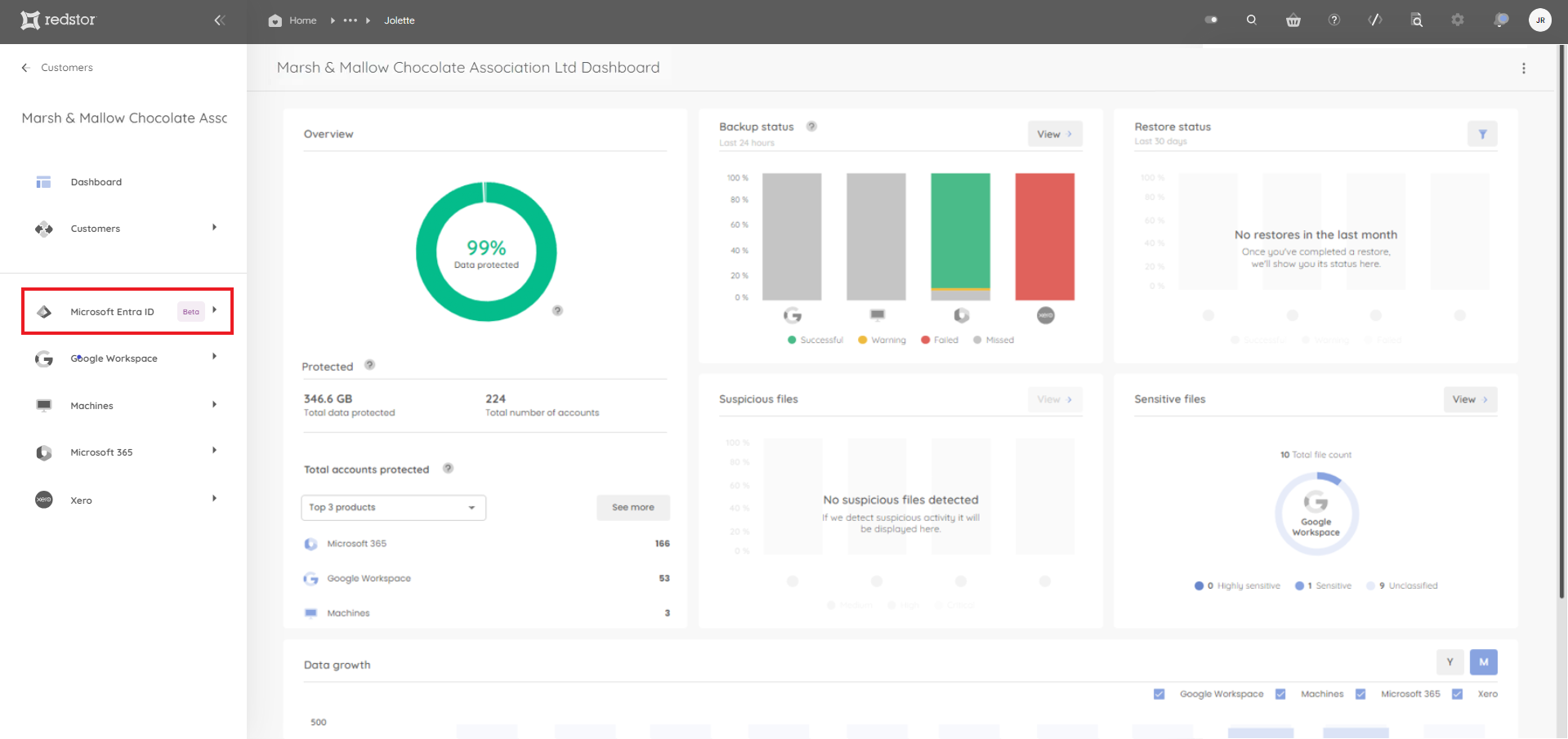Click the redstor logo

[58, 20]
